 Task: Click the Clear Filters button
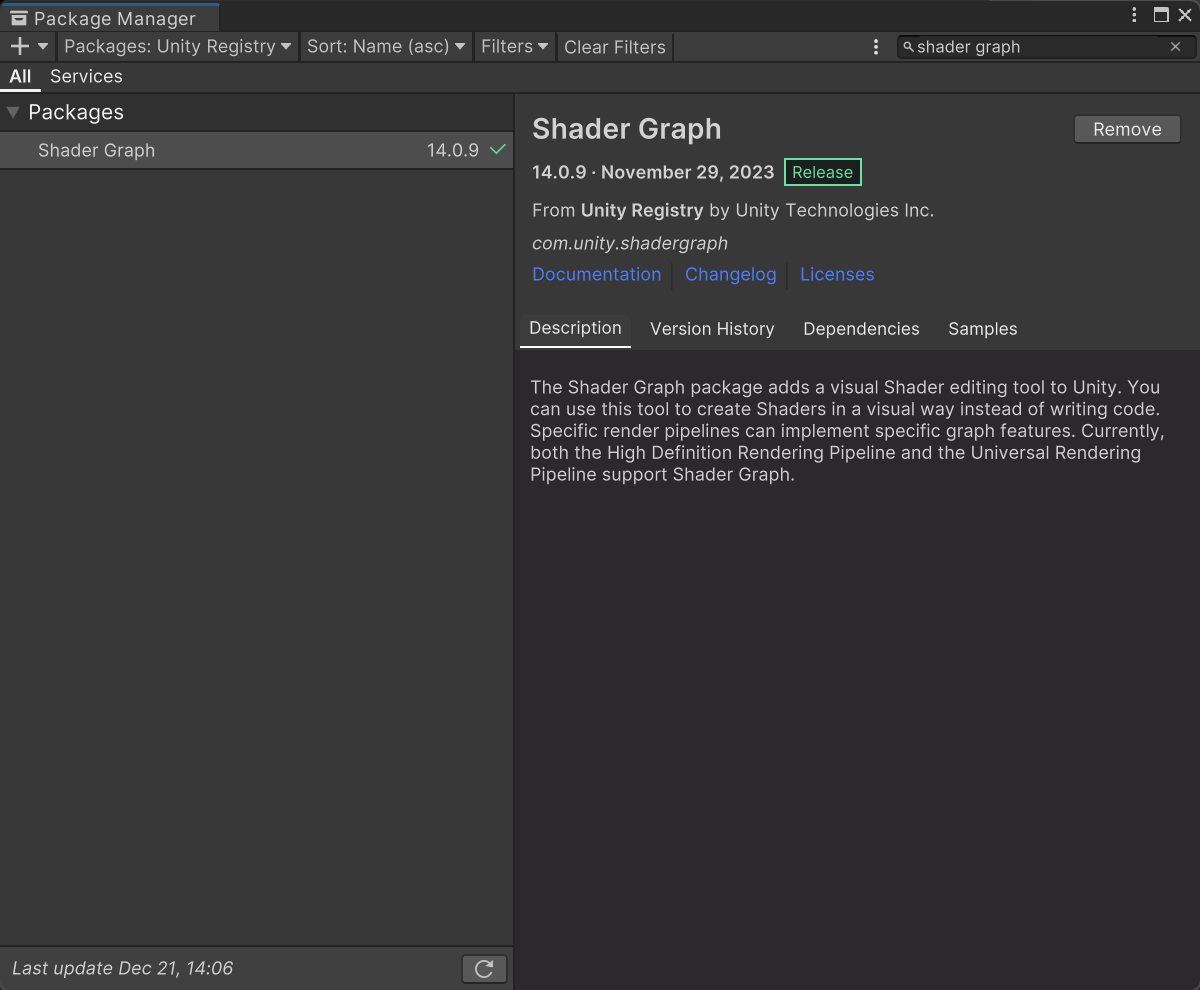(614, 47)
